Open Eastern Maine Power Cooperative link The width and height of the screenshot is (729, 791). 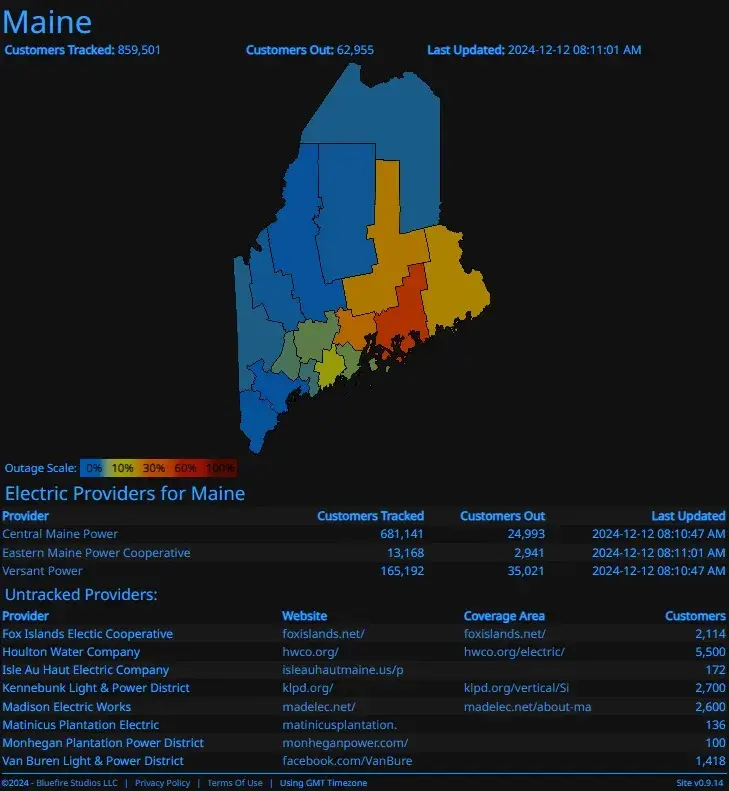pyautogui.click(x=96, y=552)
